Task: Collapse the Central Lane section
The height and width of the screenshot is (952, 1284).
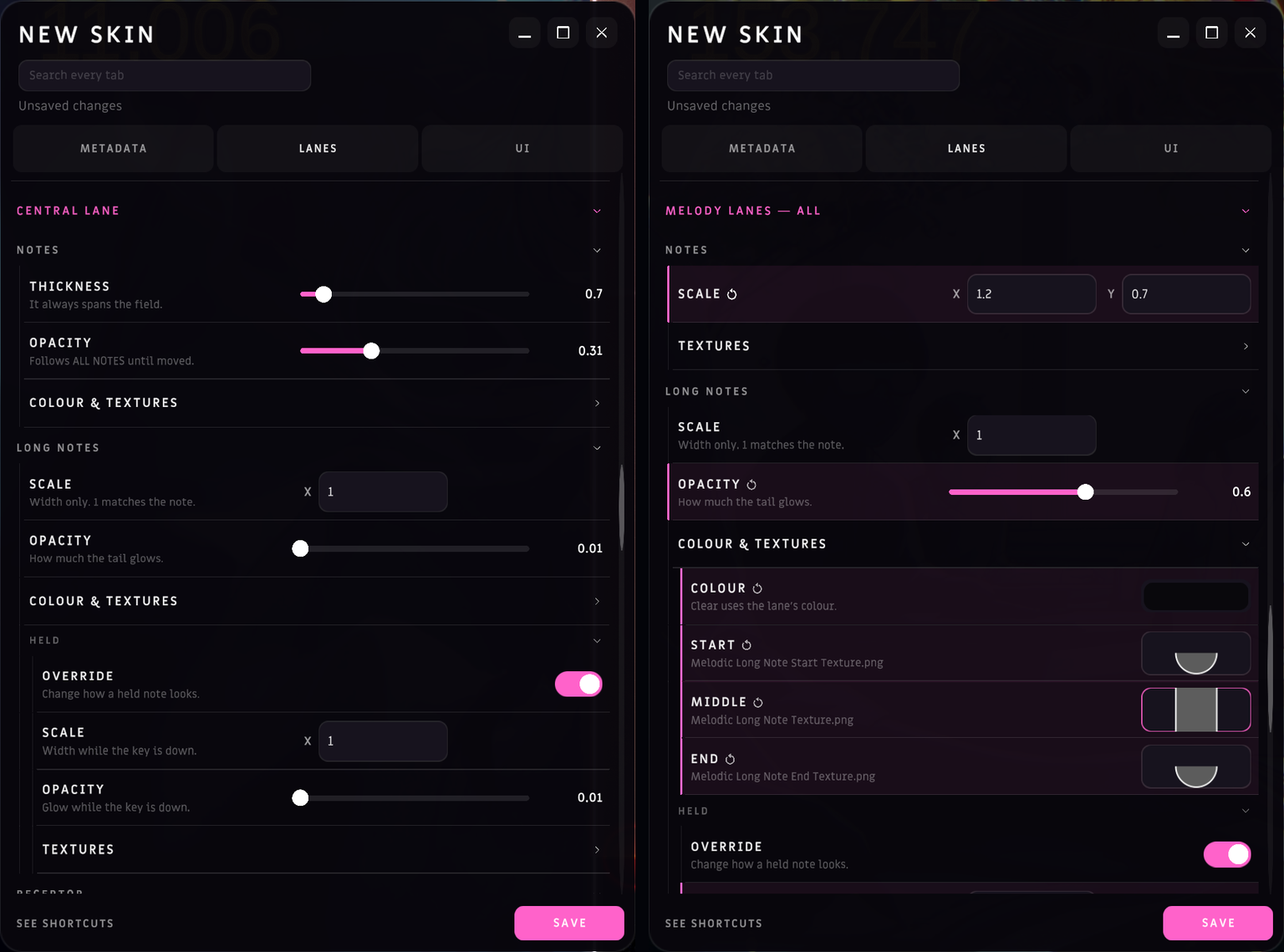Action: tap(597, 211)
